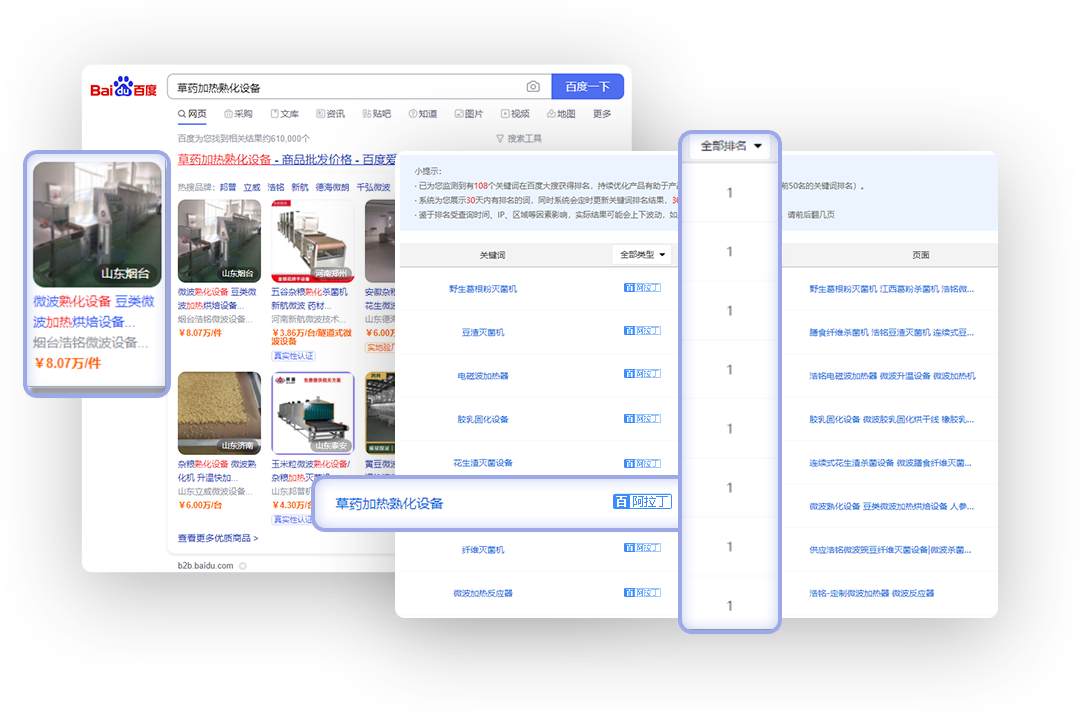
Task: Click the 阿拉丁 badge in the 电磁波加热器 row
Action: (642, 374)
